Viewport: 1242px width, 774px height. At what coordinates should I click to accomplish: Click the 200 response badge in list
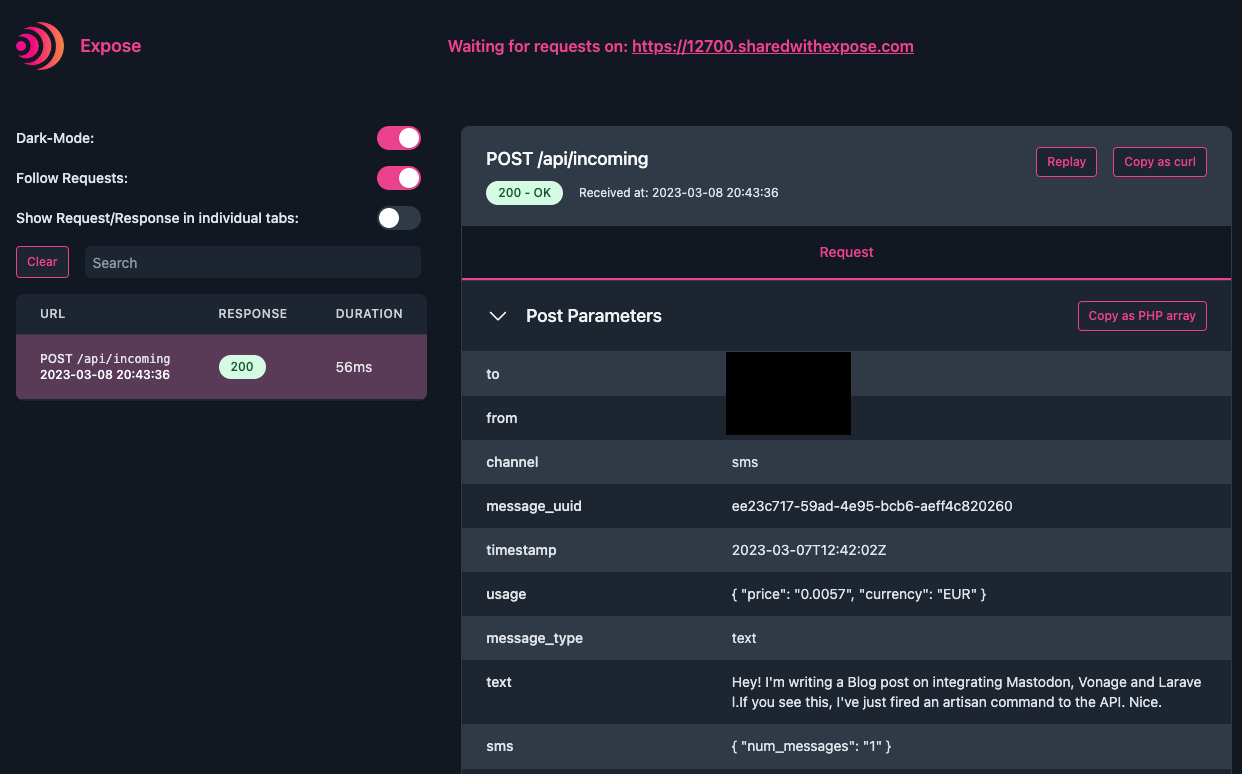click(x=242, y=367)
